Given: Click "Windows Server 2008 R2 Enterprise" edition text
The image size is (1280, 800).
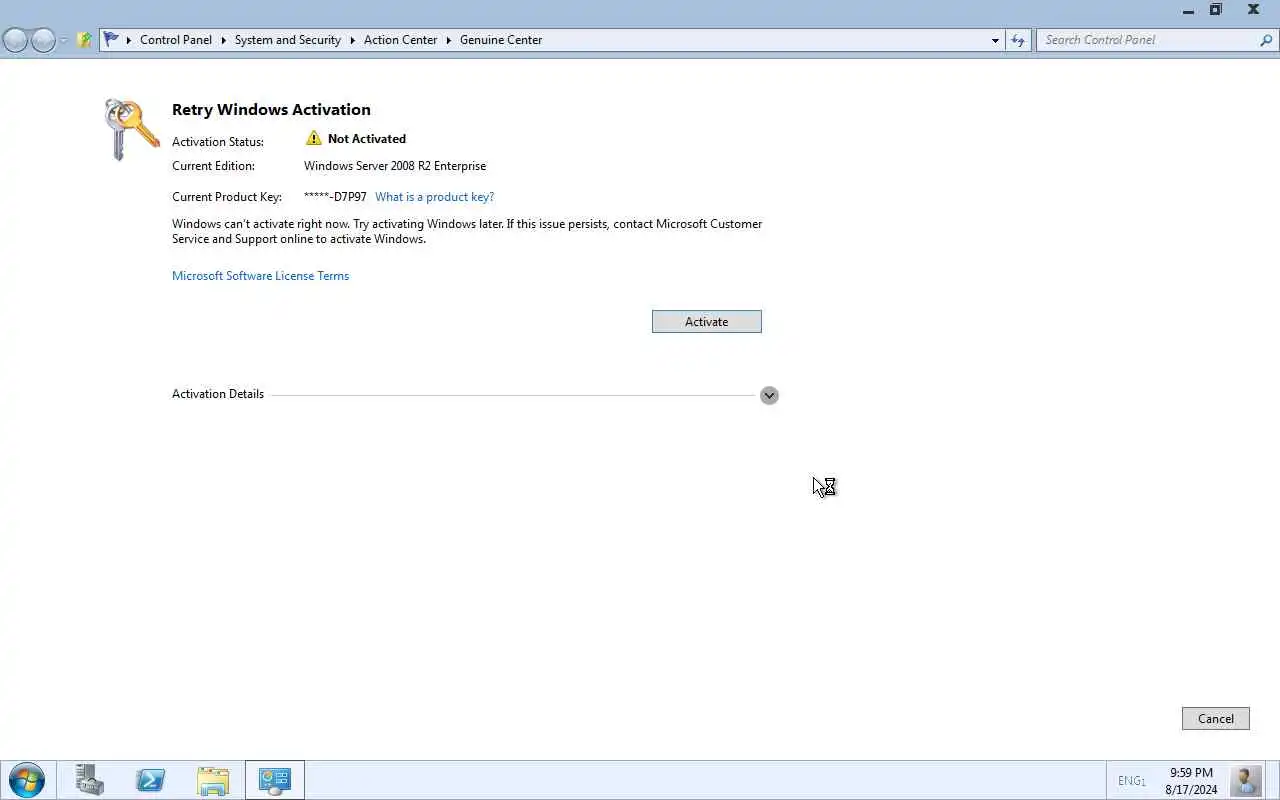Looking at the screenshot, I should (x=395, y=166).
